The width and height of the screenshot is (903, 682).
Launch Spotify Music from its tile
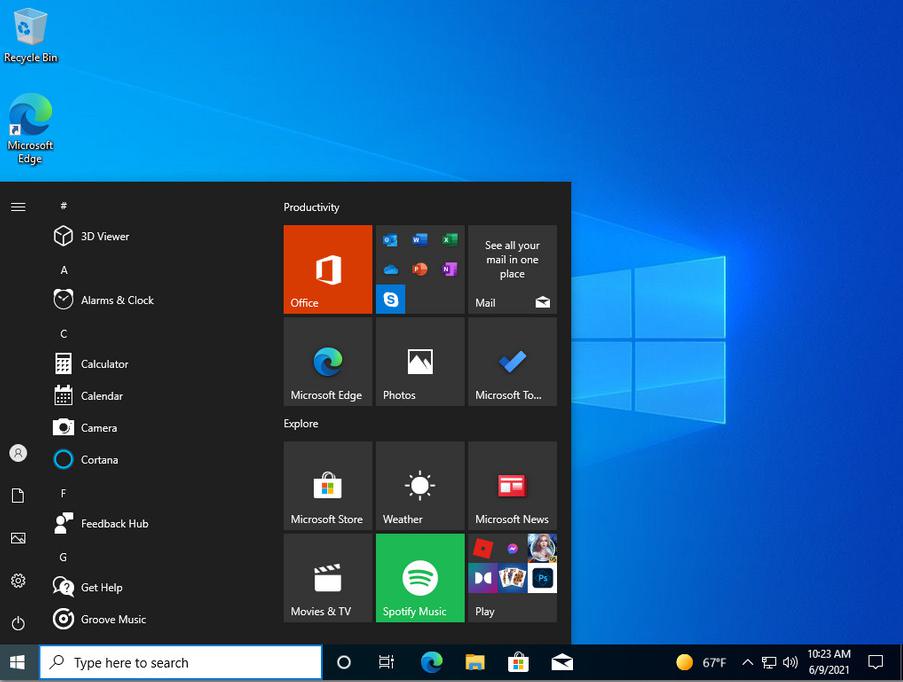click(x=419, y=577)
